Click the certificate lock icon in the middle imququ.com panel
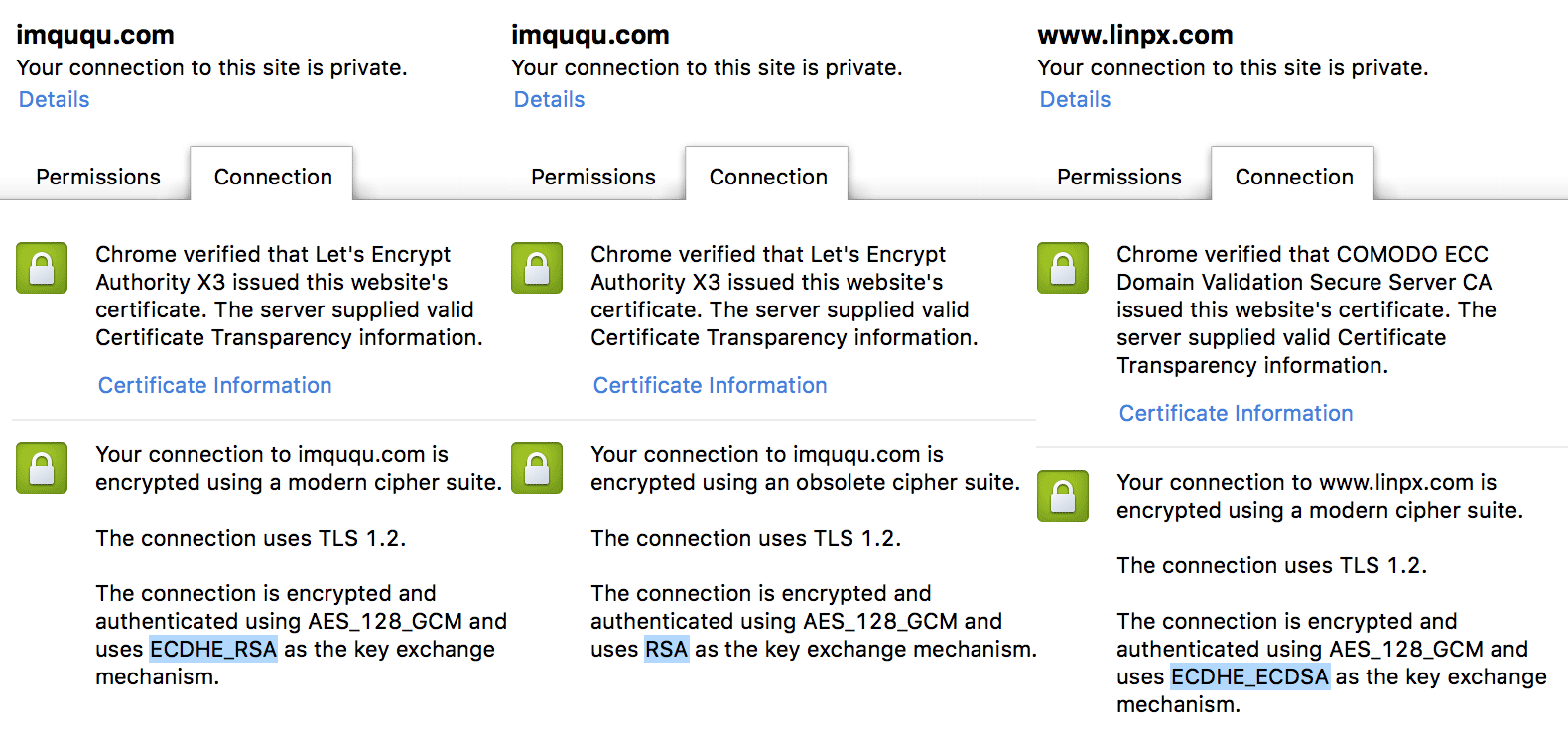Image resolution: width=1568 pixels, height=734 pixels. pos(537,268)
